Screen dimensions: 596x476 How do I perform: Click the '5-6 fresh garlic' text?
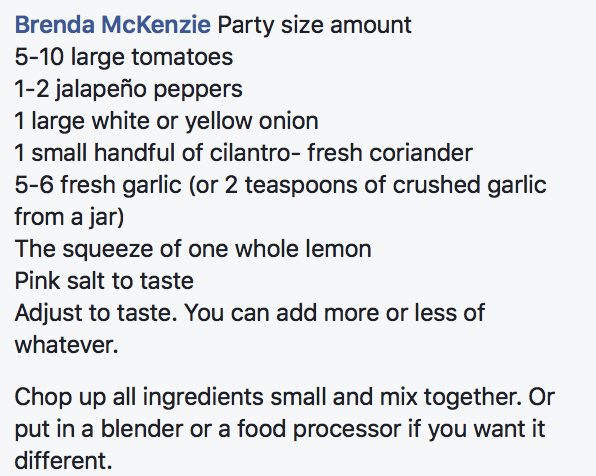click(x=98, y=186)
